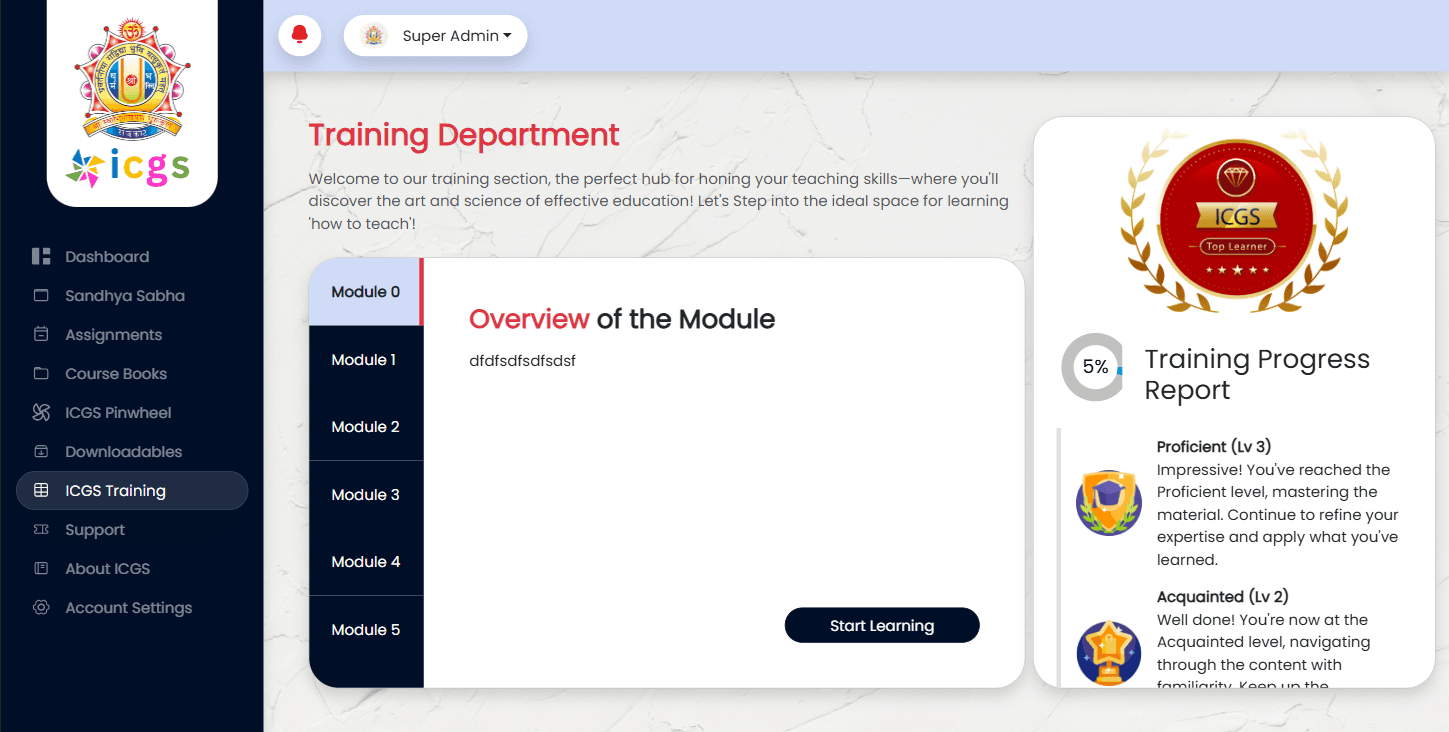Open the Module 5 tab

[365, 630]
